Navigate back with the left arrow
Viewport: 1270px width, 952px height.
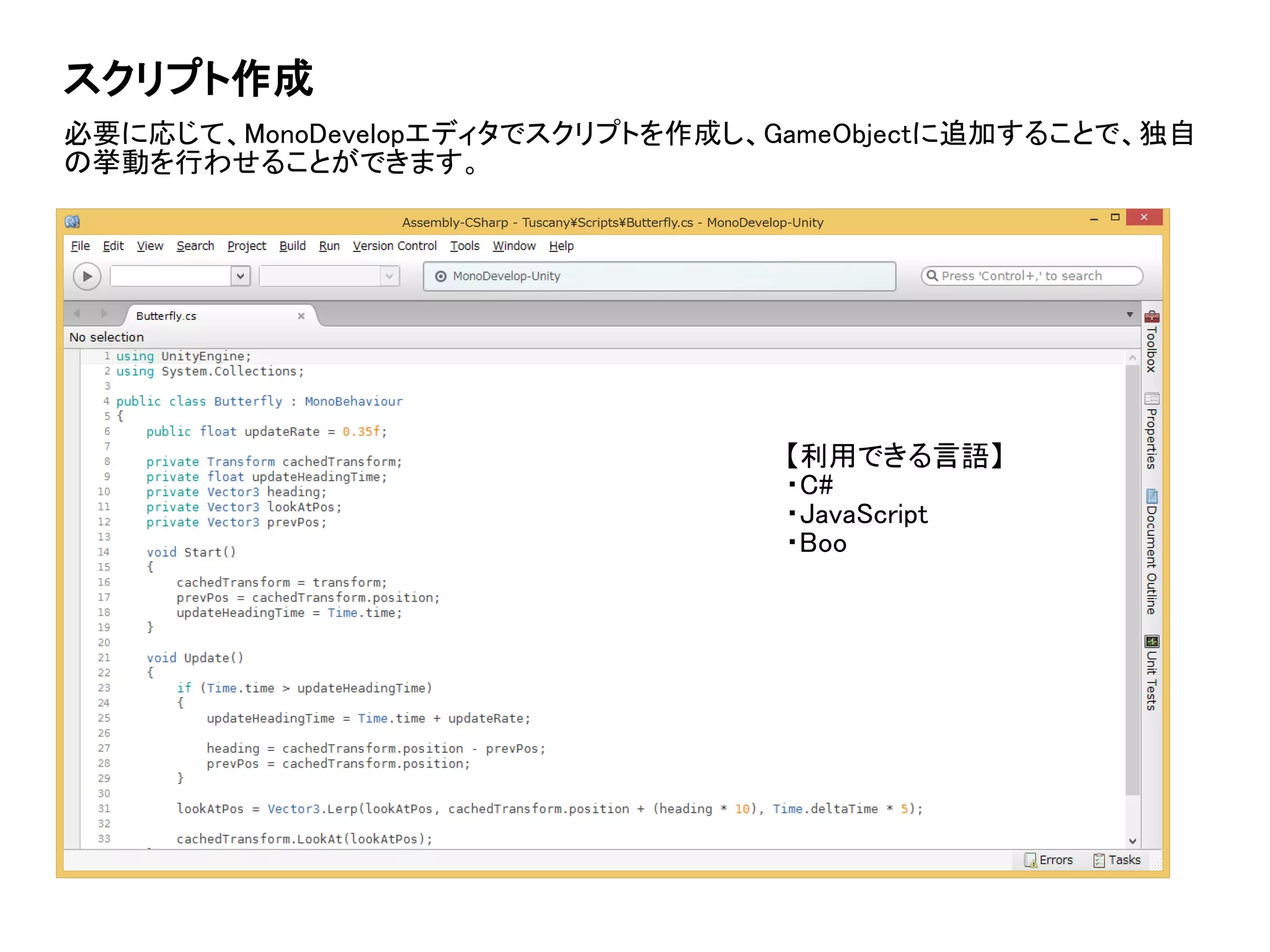point(78,314)
